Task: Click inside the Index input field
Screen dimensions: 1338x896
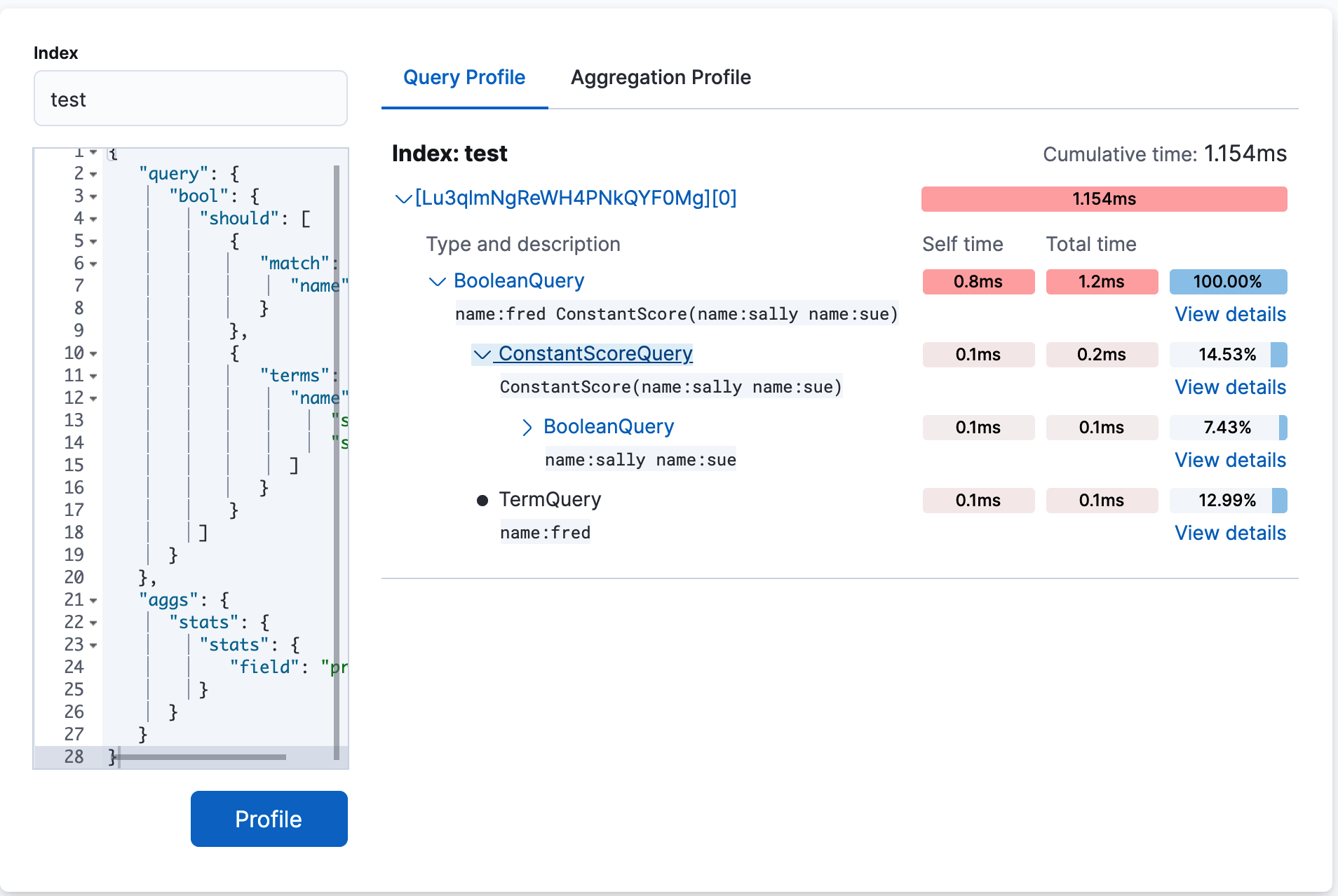Action: point(190,98)
